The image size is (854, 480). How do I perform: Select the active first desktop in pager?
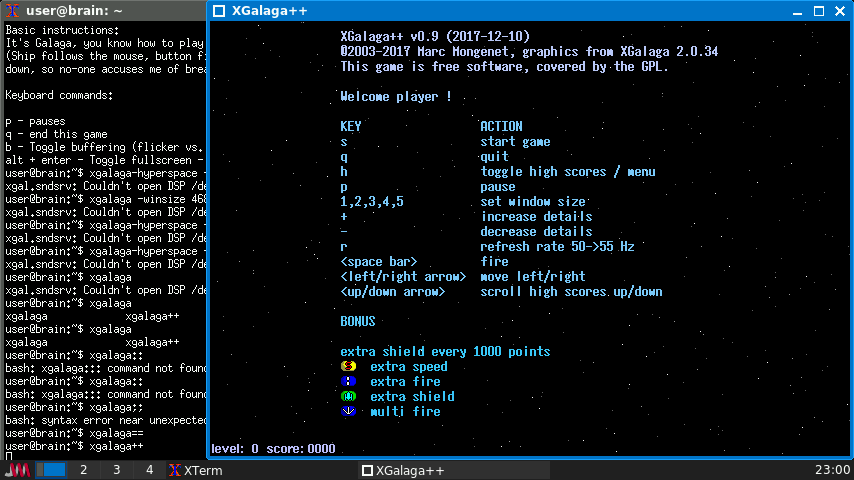tap(54, 470)
